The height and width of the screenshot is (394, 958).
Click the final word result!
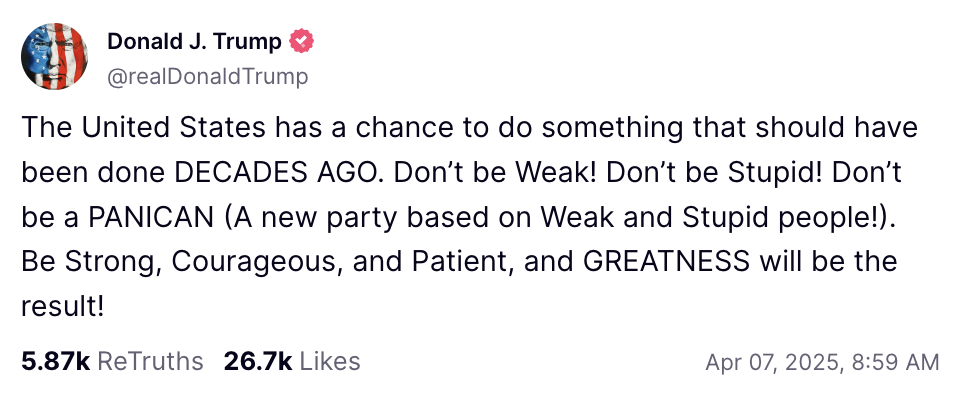(62, 307)
